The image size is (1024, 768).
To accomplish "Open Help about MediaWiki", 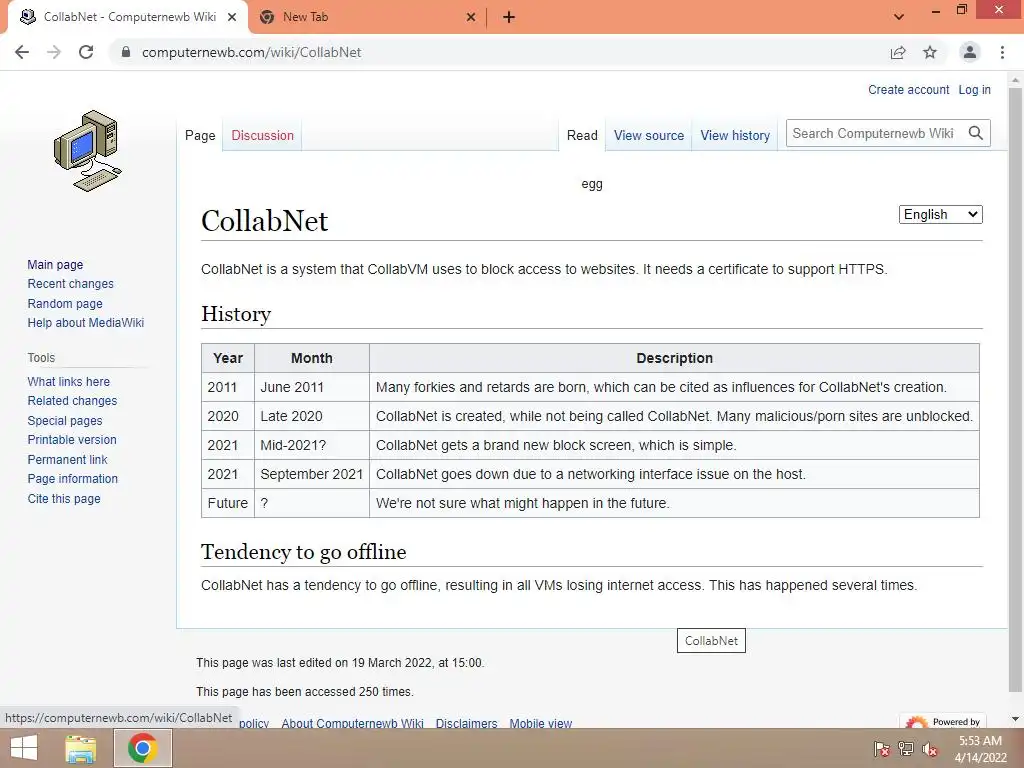I will [x=86, y=323].
